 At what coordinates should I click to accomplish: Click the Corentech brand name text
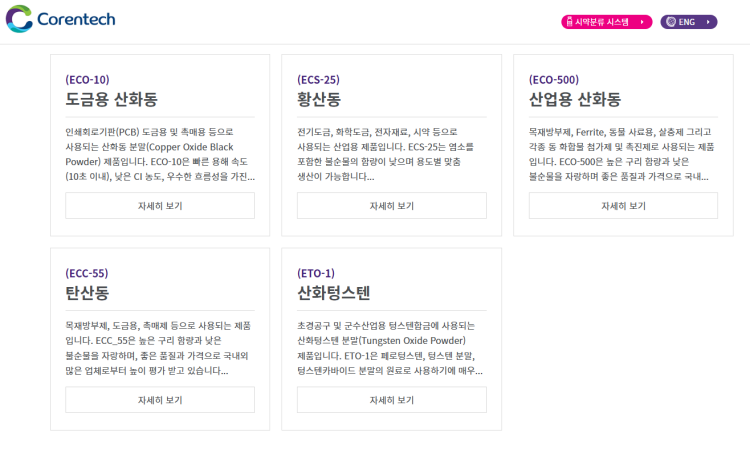point(75,19)
